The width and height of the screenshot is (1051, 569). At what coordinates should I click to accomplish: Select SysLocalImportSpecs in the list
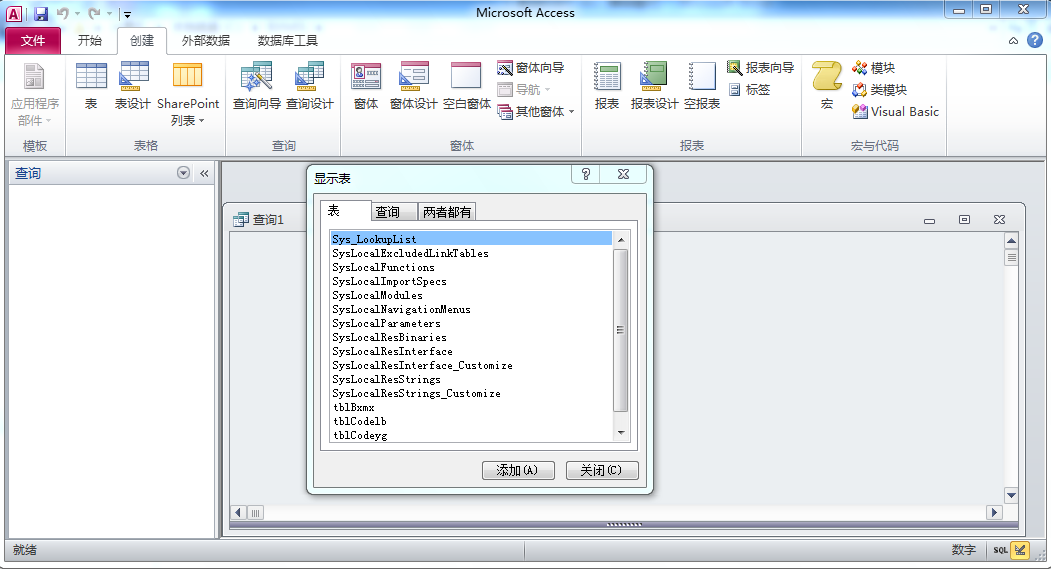coord(471,281)
